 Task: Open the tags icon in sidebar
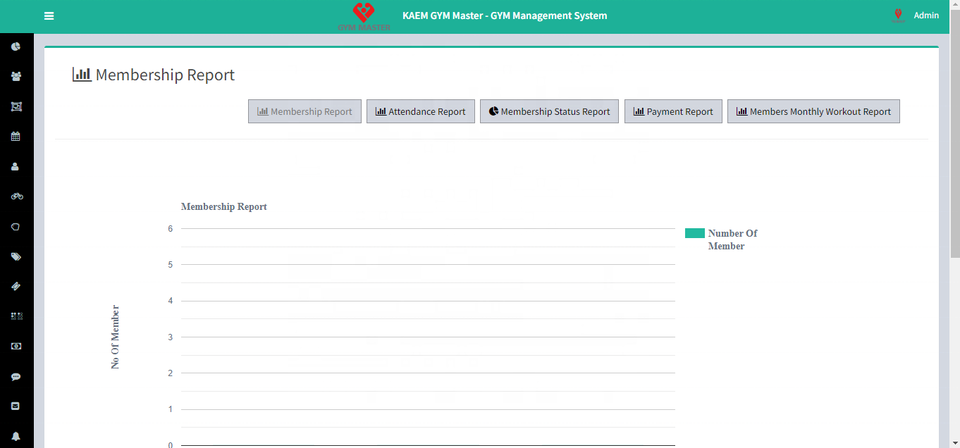[16, 256]
